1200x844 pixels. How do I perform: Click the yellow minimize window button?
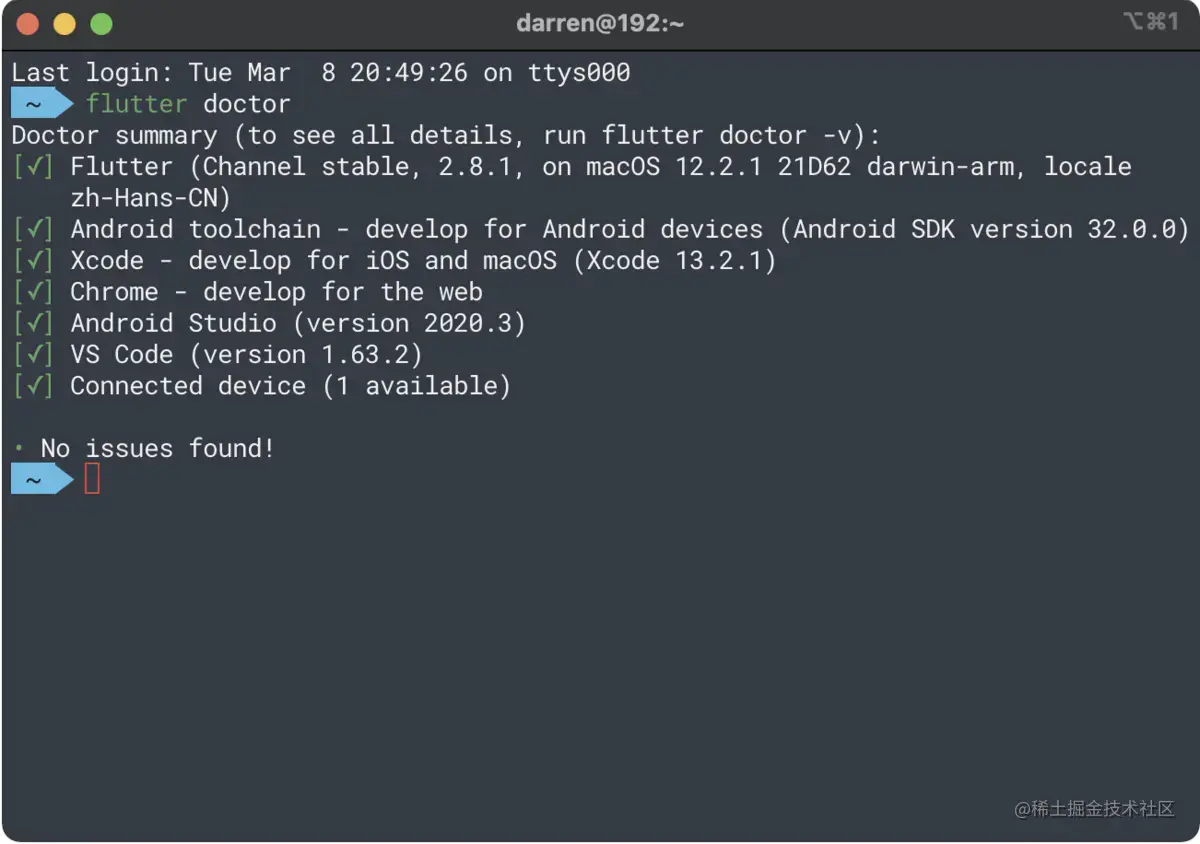tap(64, 24)
